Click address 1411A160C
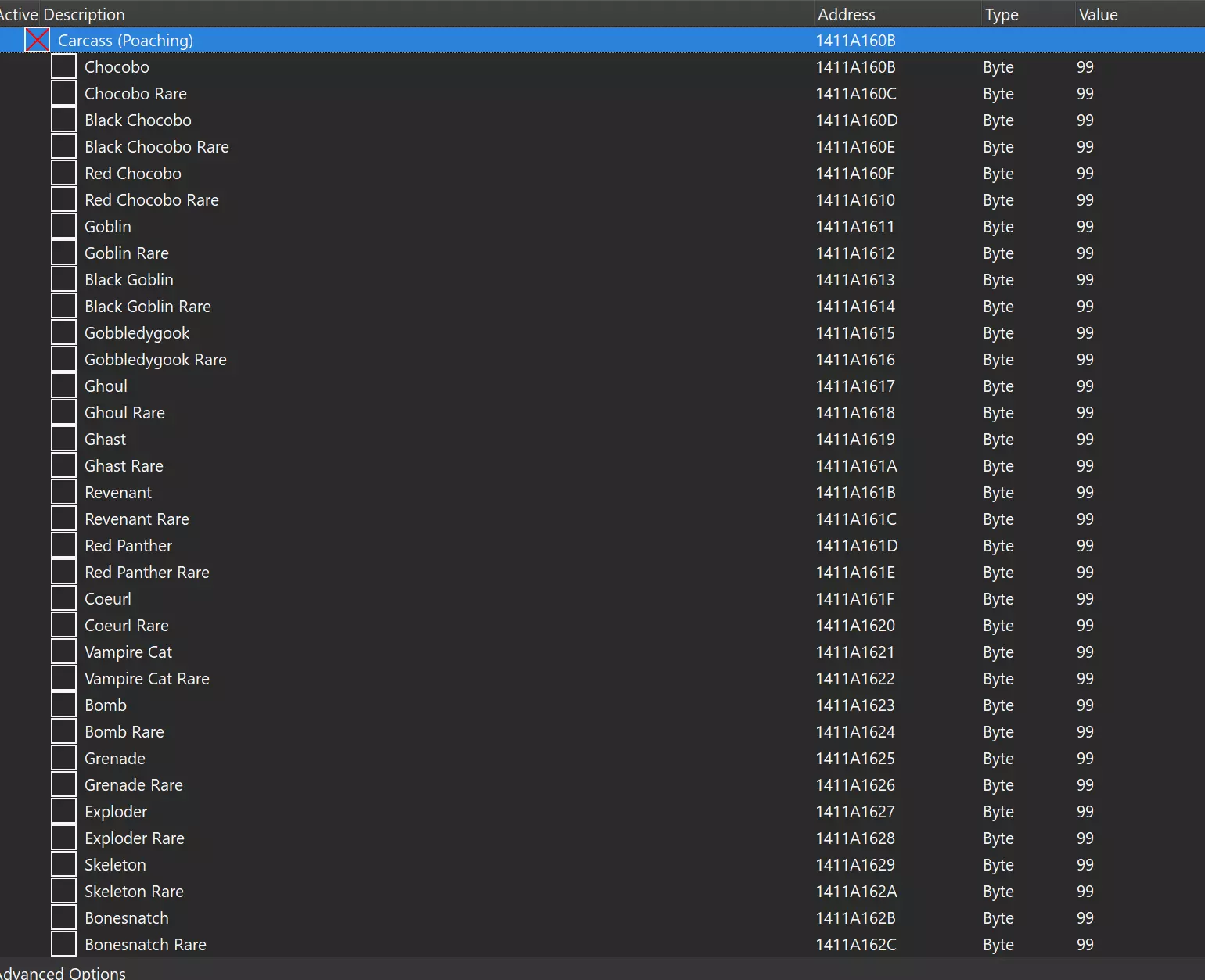This screenshot has height=980, width=1205. point(856,93)
